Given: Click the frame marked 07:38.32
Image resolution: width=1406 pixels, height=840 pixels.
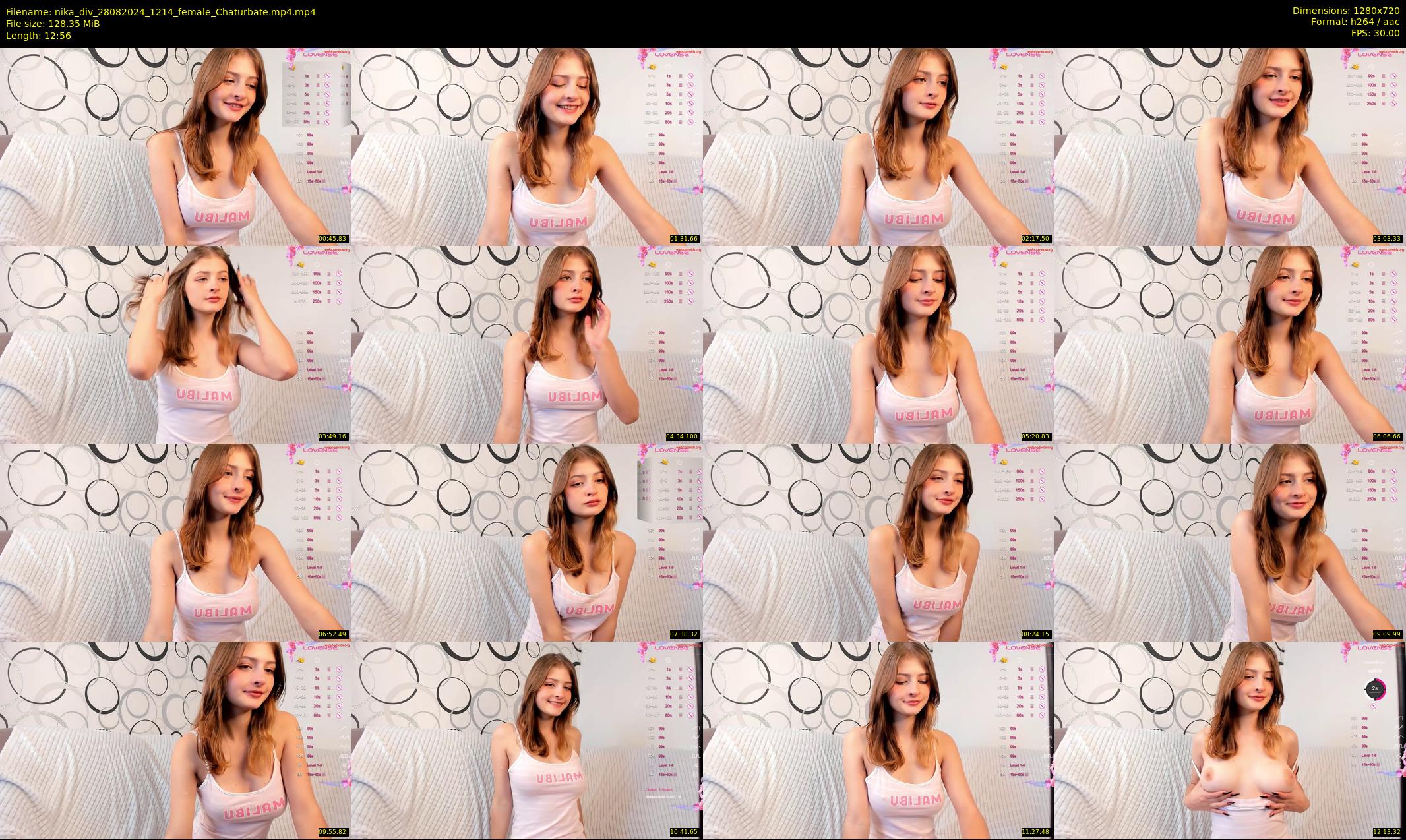Looking at the screenshot, I should [527, 542].
